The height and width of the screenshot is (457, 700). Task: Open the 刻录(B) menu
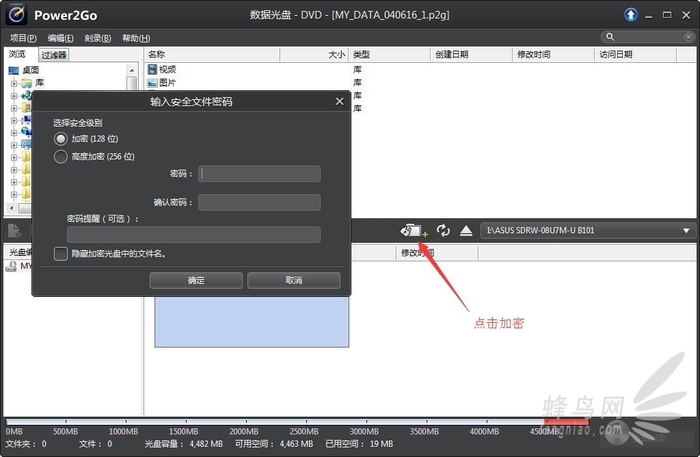pyautogui.click(x=98, y=38)
